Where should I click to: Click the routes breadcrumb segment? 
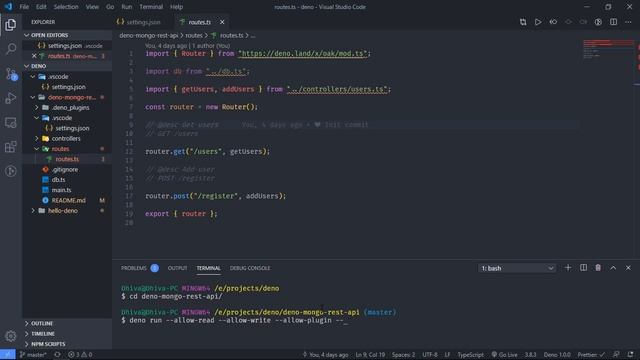click(194, 36)
